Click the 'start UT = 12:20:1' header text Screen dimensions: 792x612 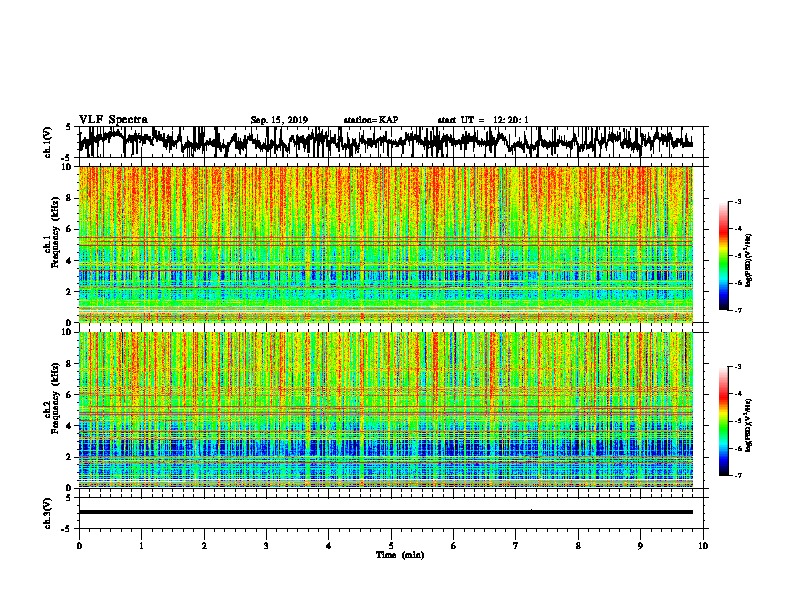(x=483, y=120)
